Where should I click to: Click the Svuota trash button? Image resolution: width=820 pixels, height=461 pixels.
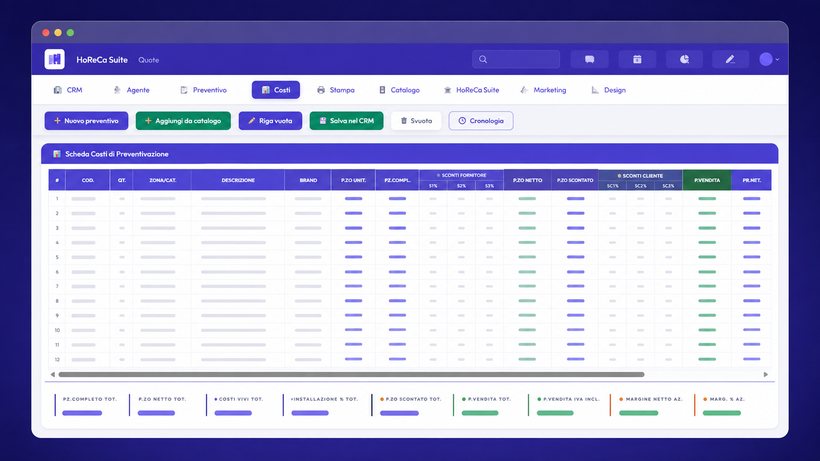[416, 121]
